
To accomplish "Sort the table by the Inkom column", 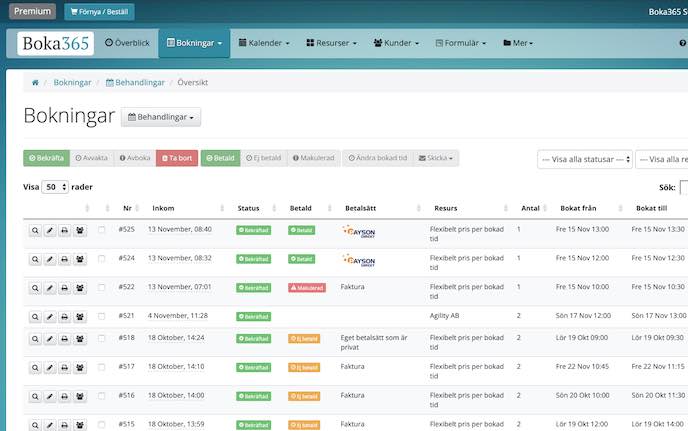I will (x=162, y=208).
